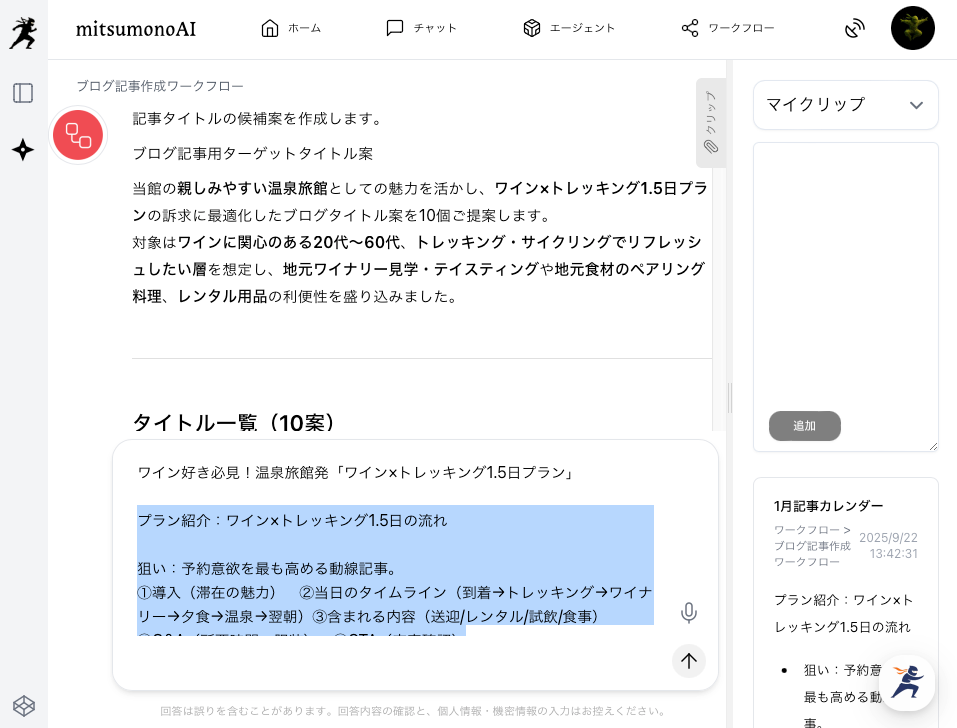The image size is (957, 728).
Task: Go to the エージェント menu item
Action: tap(569, 28)
